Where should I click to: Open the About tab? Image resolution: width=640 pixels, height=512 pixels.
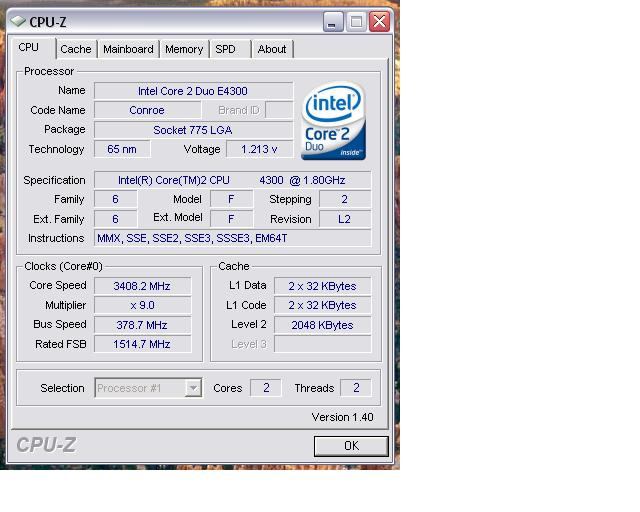click(x=272, y=49)
